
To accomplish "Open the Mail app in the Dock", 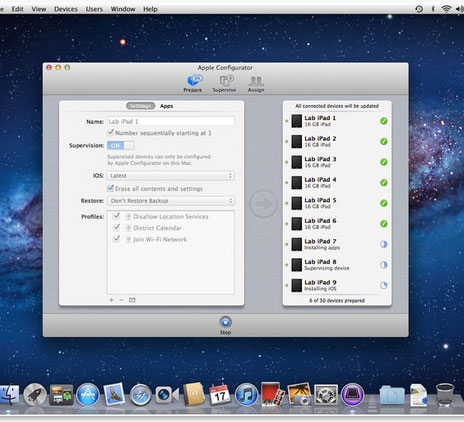I will 114,394.
